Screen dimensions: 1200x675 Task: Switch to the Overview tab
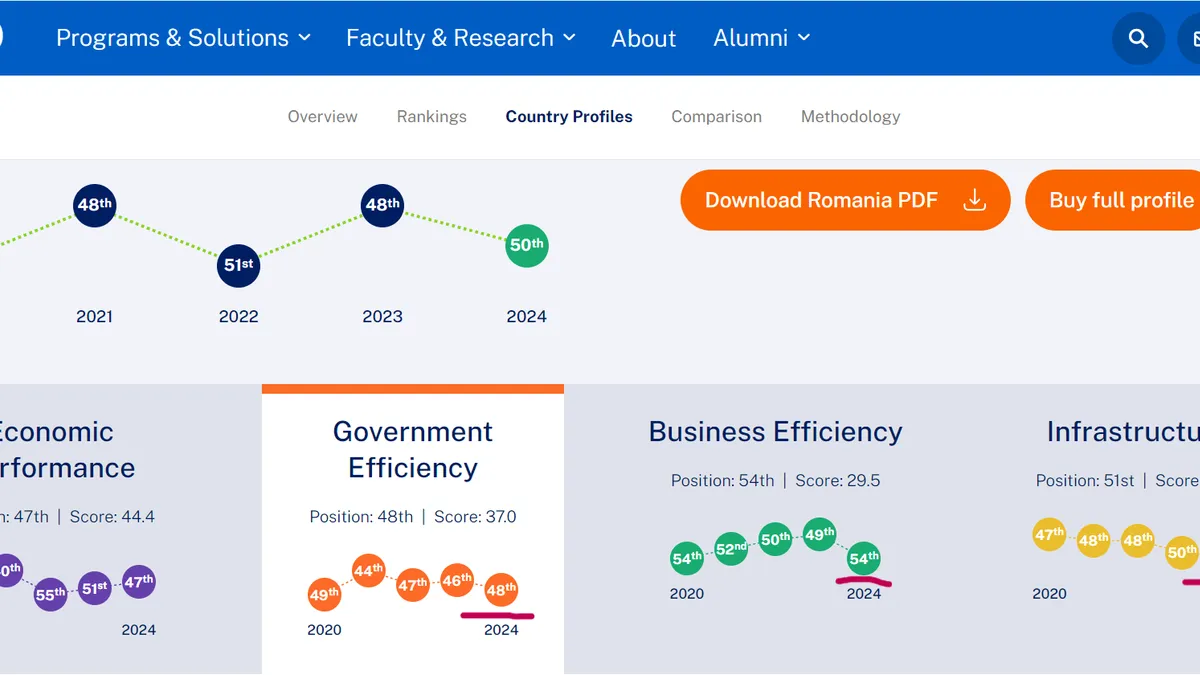(x=322, y=117)
